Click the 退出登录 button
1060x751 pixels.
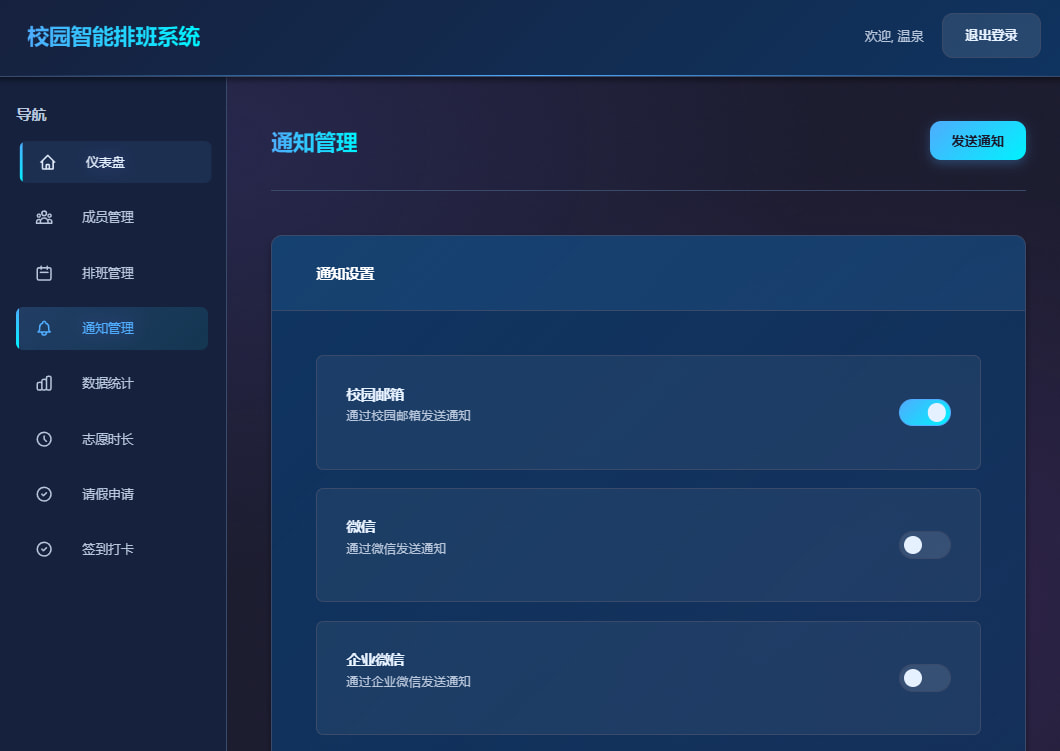[990, 36]
